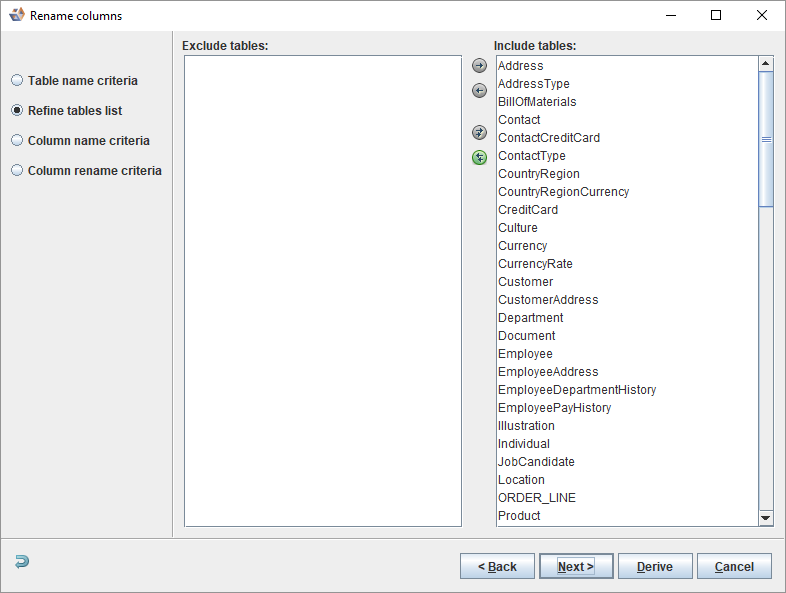786x593 pixels.
Task: Select CustomerAddress table
Action: 627,300
